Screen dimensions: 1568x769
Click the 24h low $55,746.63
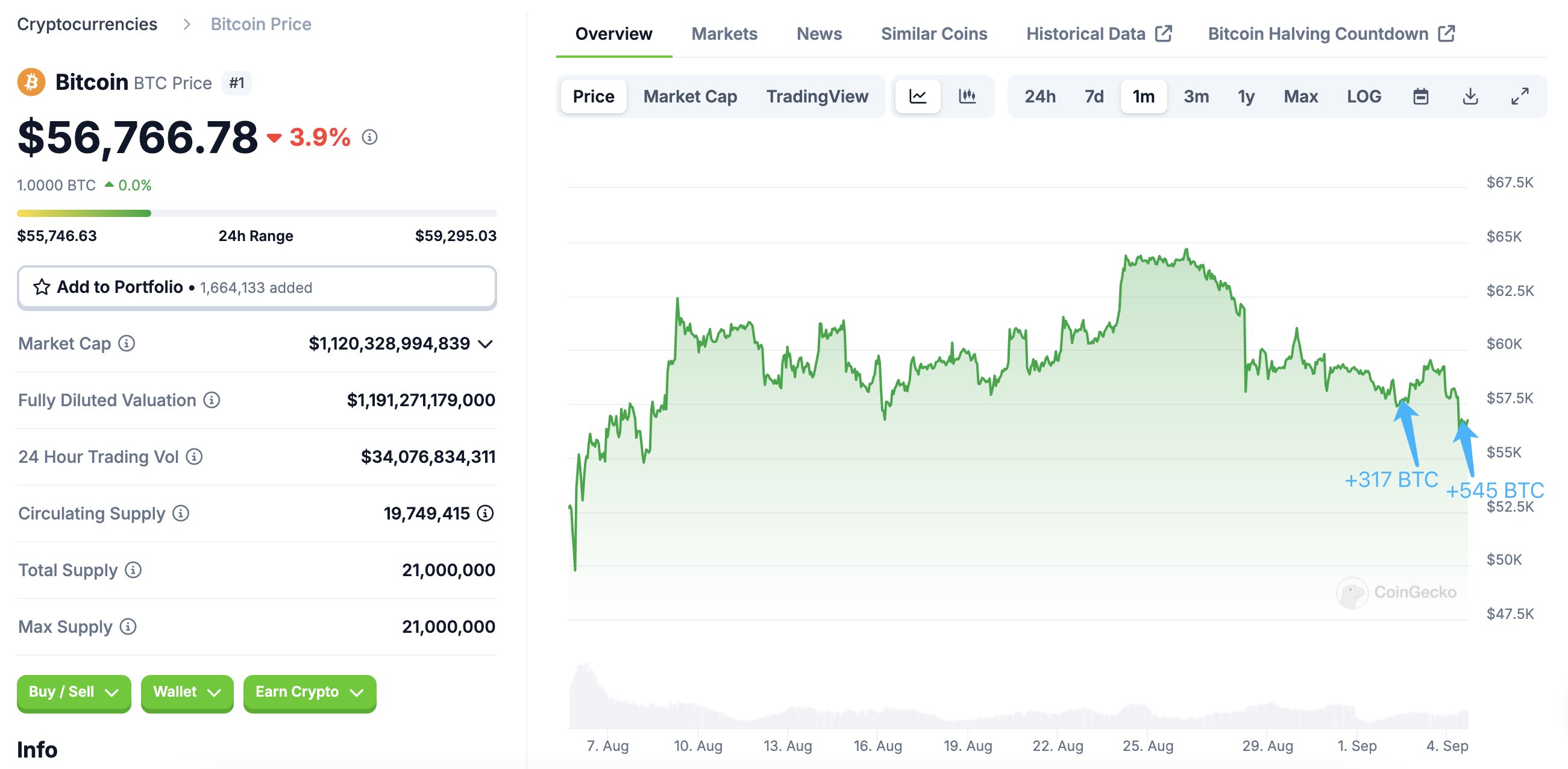tap(57, 236)
